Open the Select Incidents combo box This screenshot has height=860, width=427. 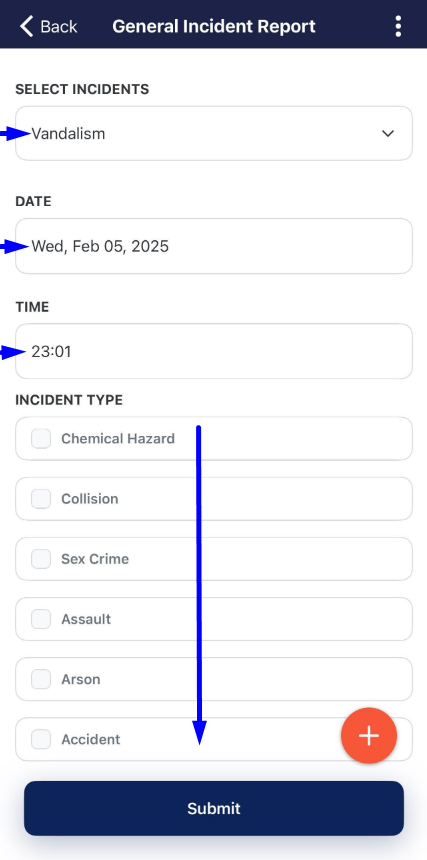[214, 133]
